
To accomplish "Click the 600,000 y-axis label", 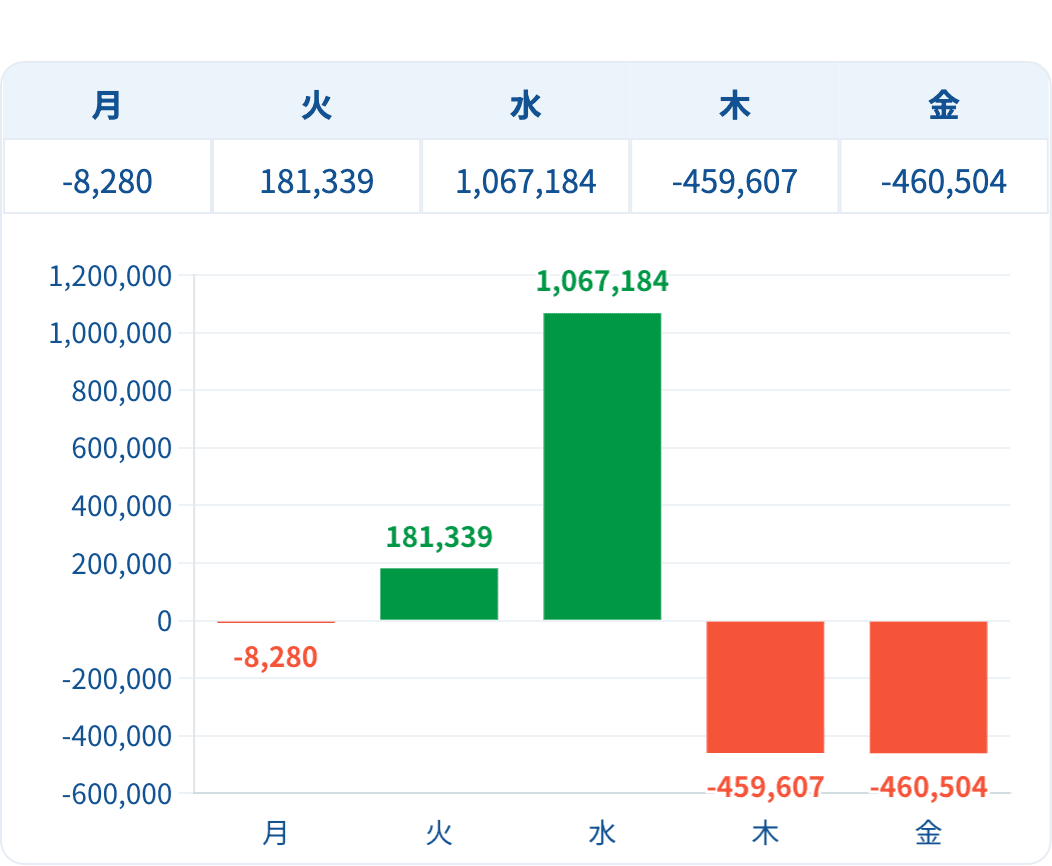I will (121, 448).
